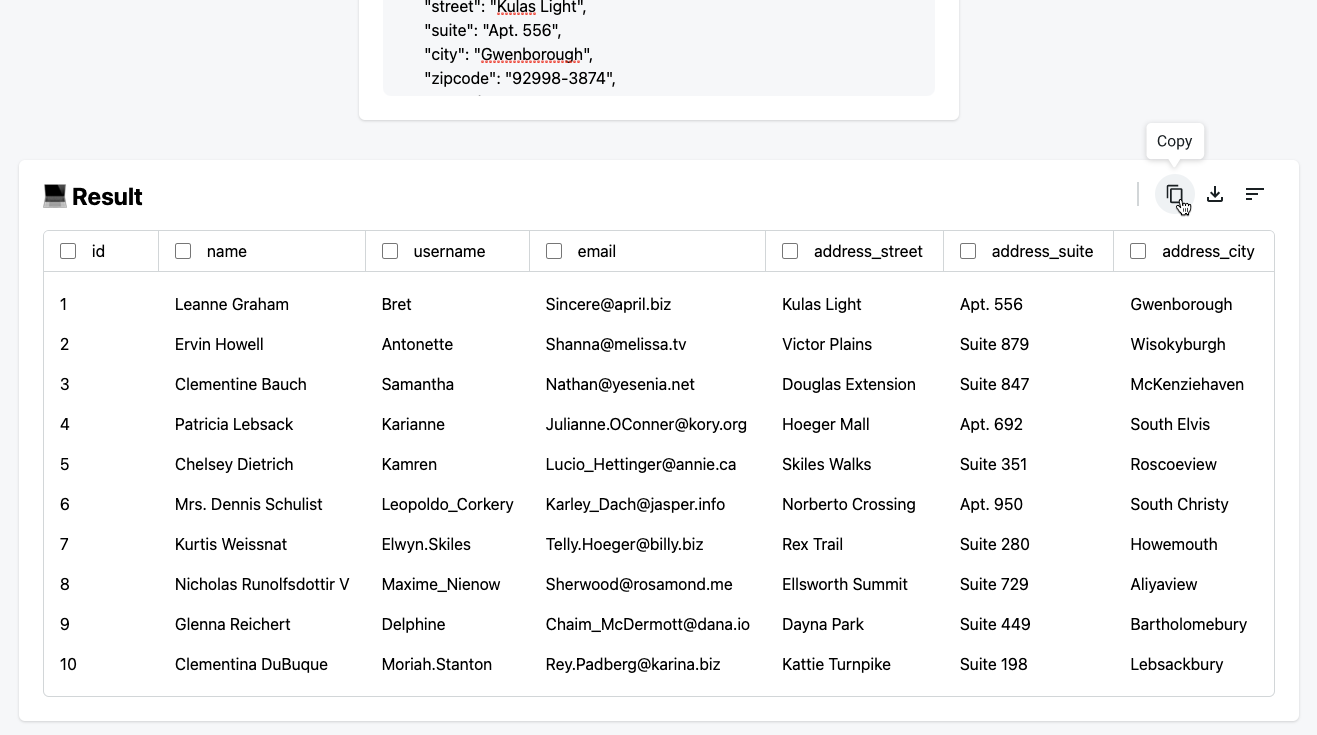
Task: Select the id column header
Action: tap(100, 251)
